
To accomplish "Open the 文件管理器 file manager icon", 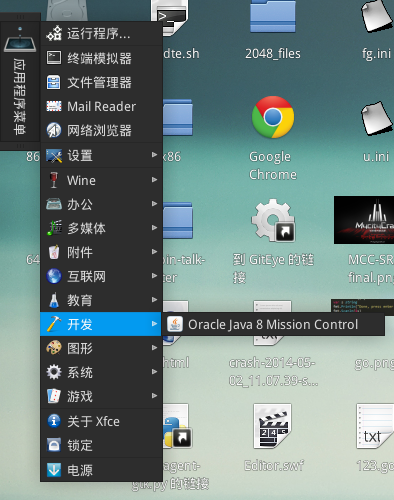I will [x=54, y=82].
